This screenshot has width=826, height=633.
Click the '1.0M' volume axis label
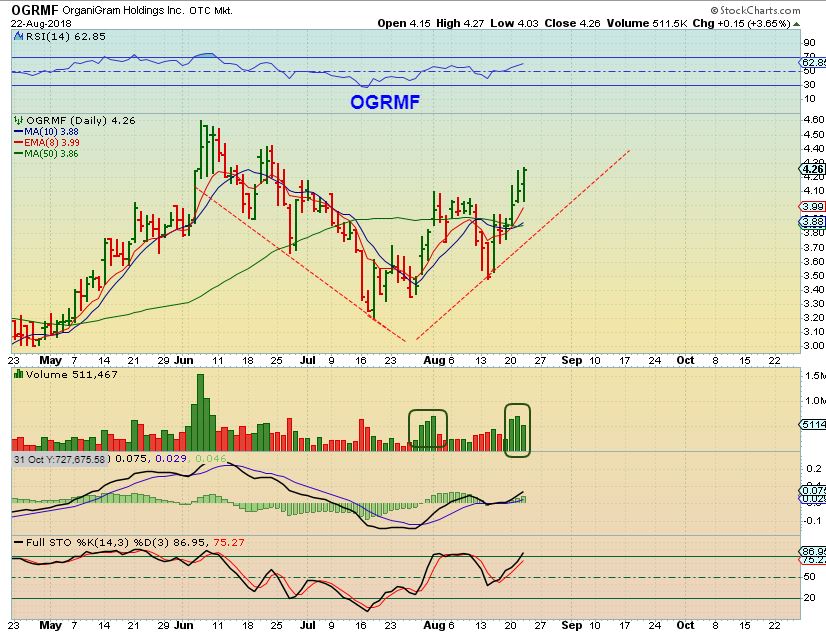click(x=815, y=401)
